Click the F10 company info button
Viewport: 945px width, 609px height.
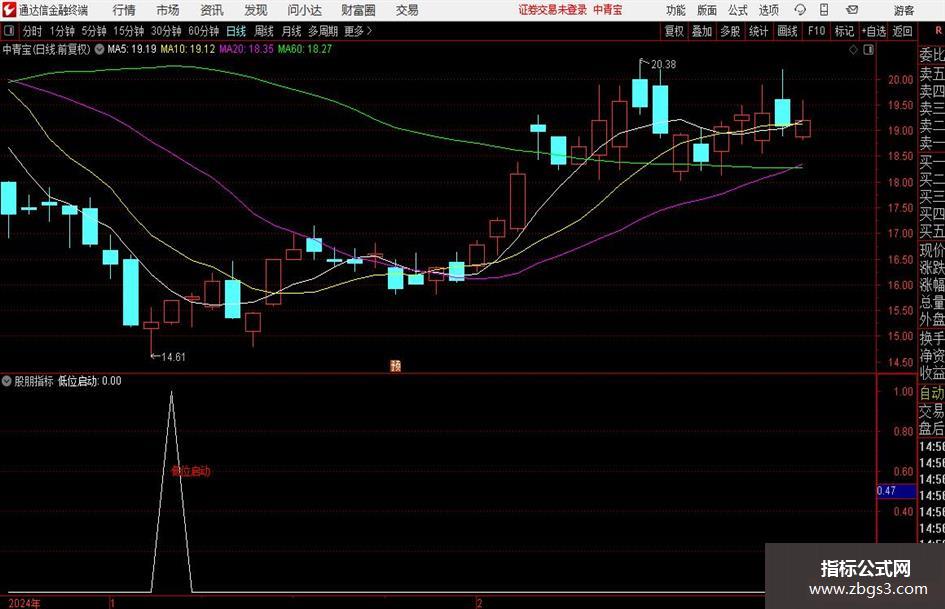point(816,31)
